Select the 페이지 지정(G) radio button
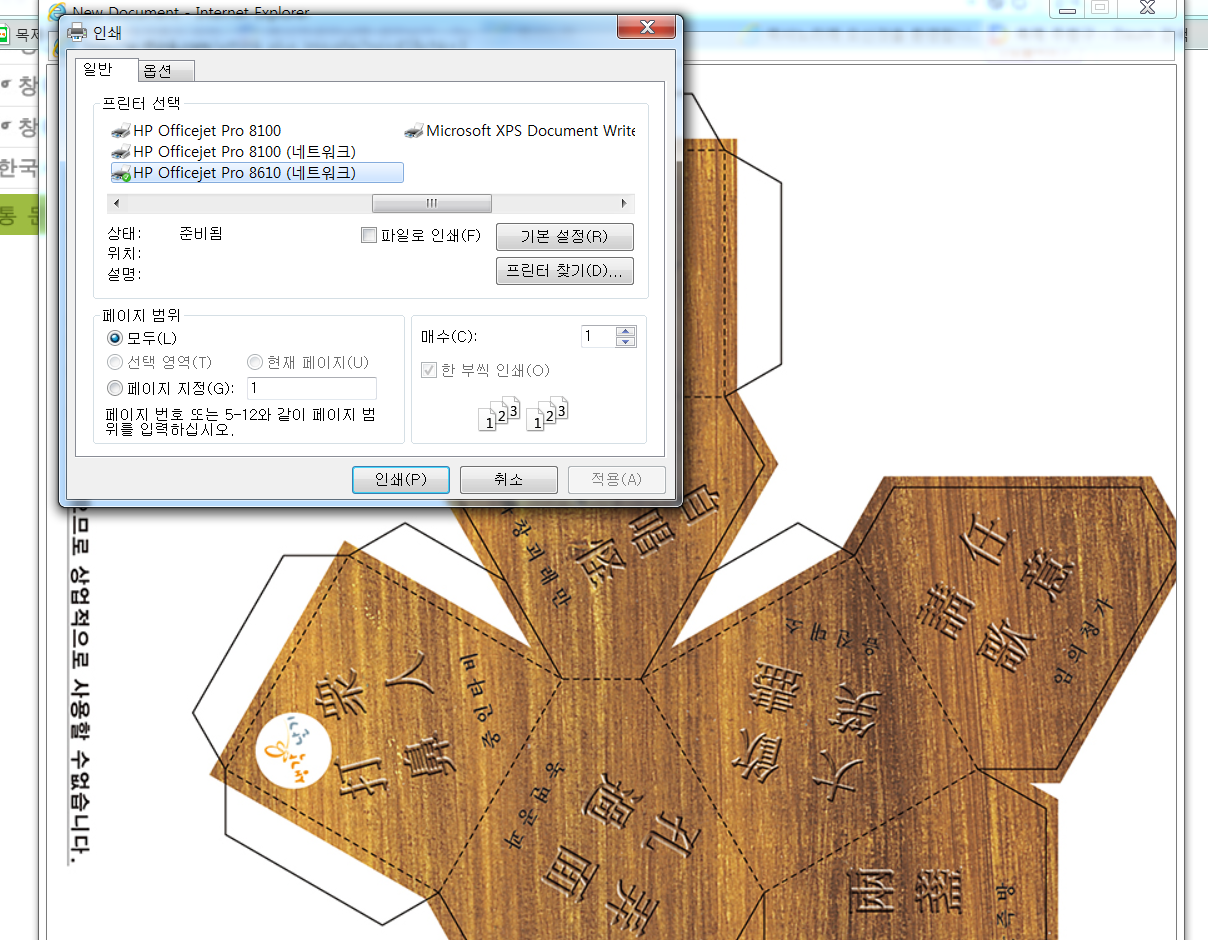Screen dimensions: 1208x940 [115, 388]
